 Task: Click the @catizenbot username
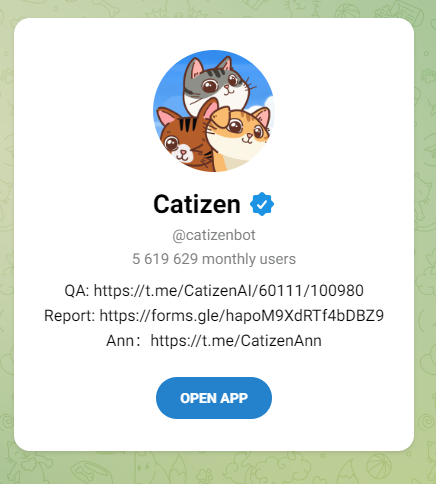pos(214,235)
